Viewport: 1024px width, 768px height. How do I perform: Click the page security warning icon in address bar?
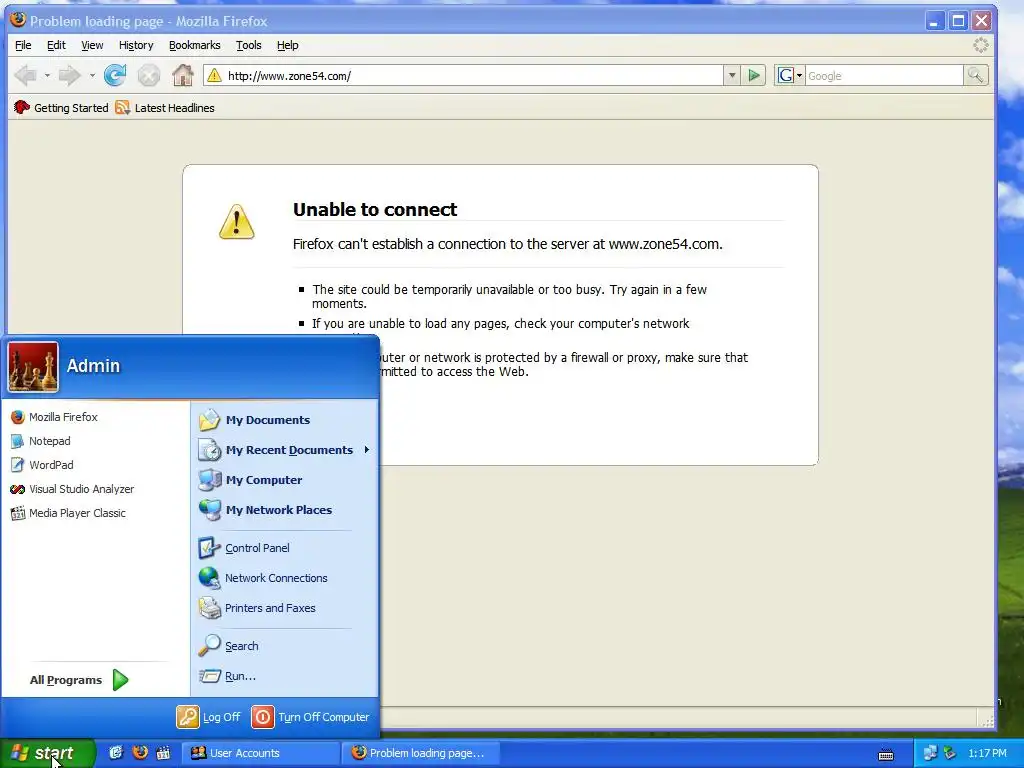(214, 76)
